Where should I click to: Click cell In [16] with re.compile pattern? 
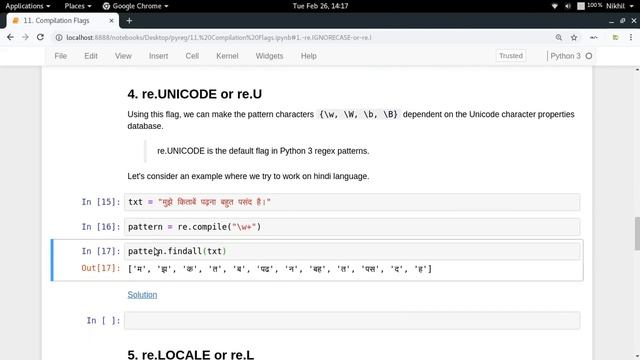point(352,227)
